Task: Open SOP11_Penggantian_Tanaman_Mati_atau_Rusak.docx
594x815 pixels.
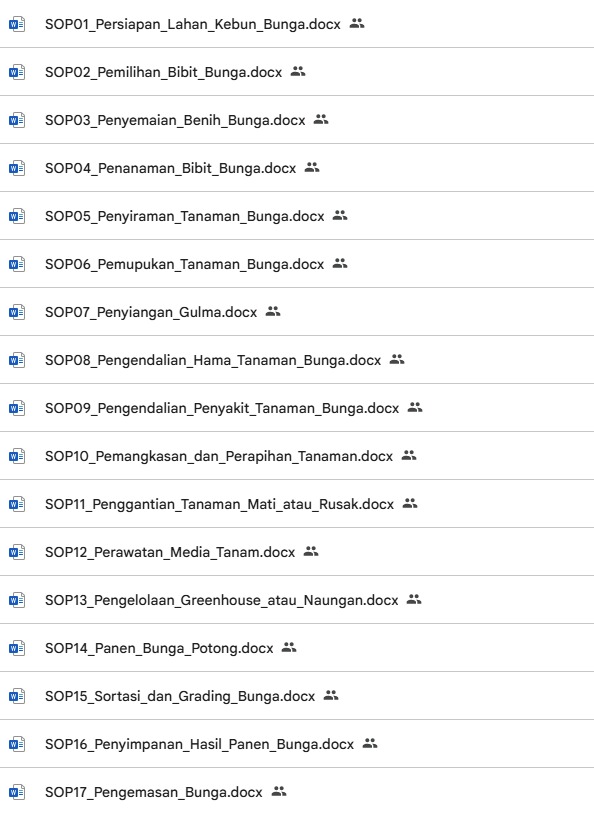Action: 219,504
